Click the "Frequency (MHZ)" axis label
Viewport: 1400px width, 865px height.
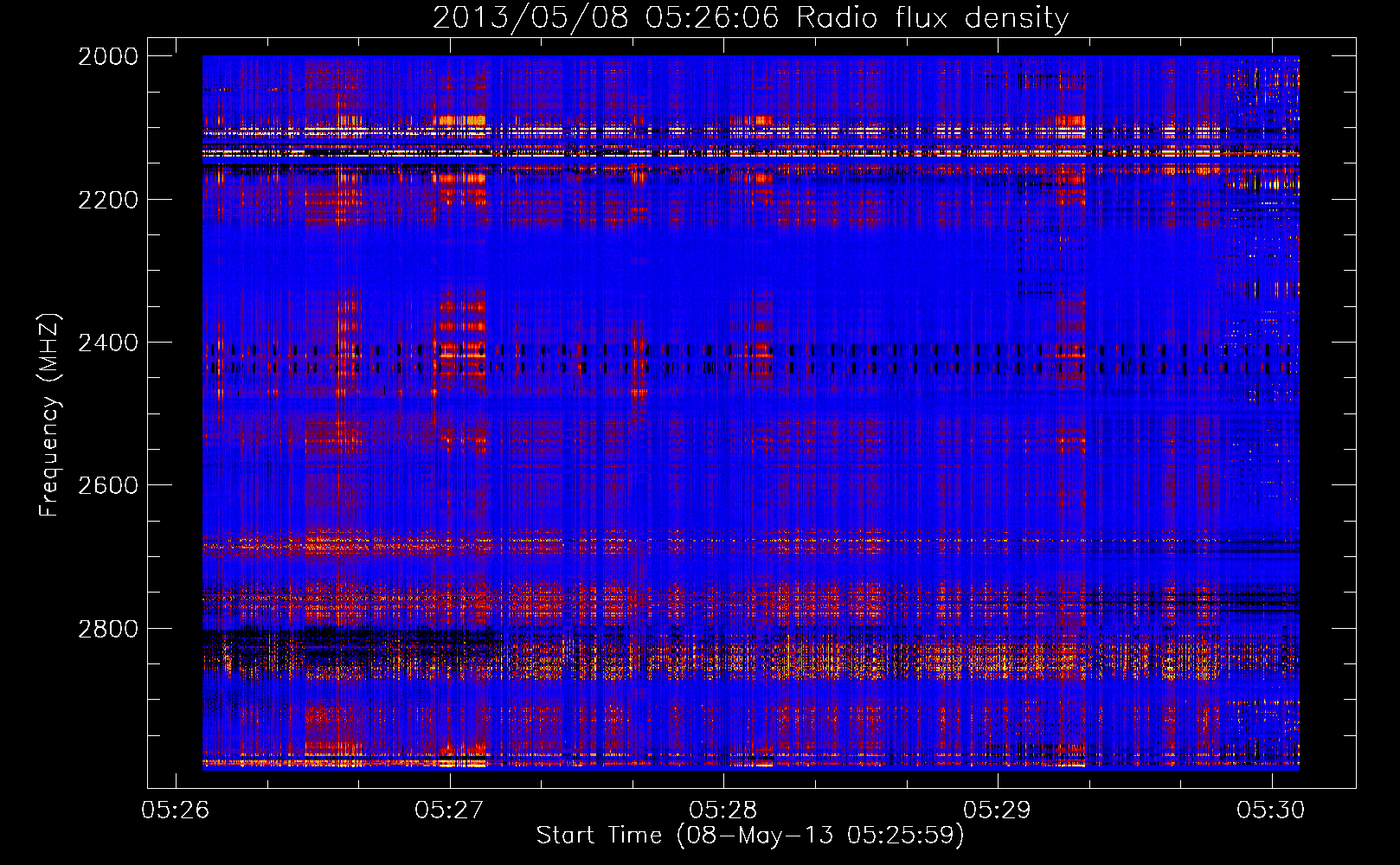click(50, 415)
